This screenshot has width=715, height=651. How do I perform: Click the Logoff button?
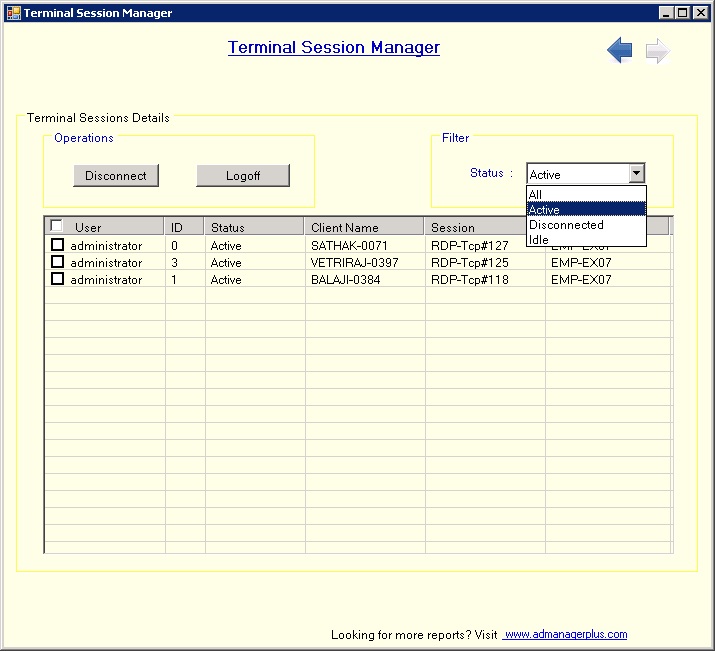click(243, 176)
